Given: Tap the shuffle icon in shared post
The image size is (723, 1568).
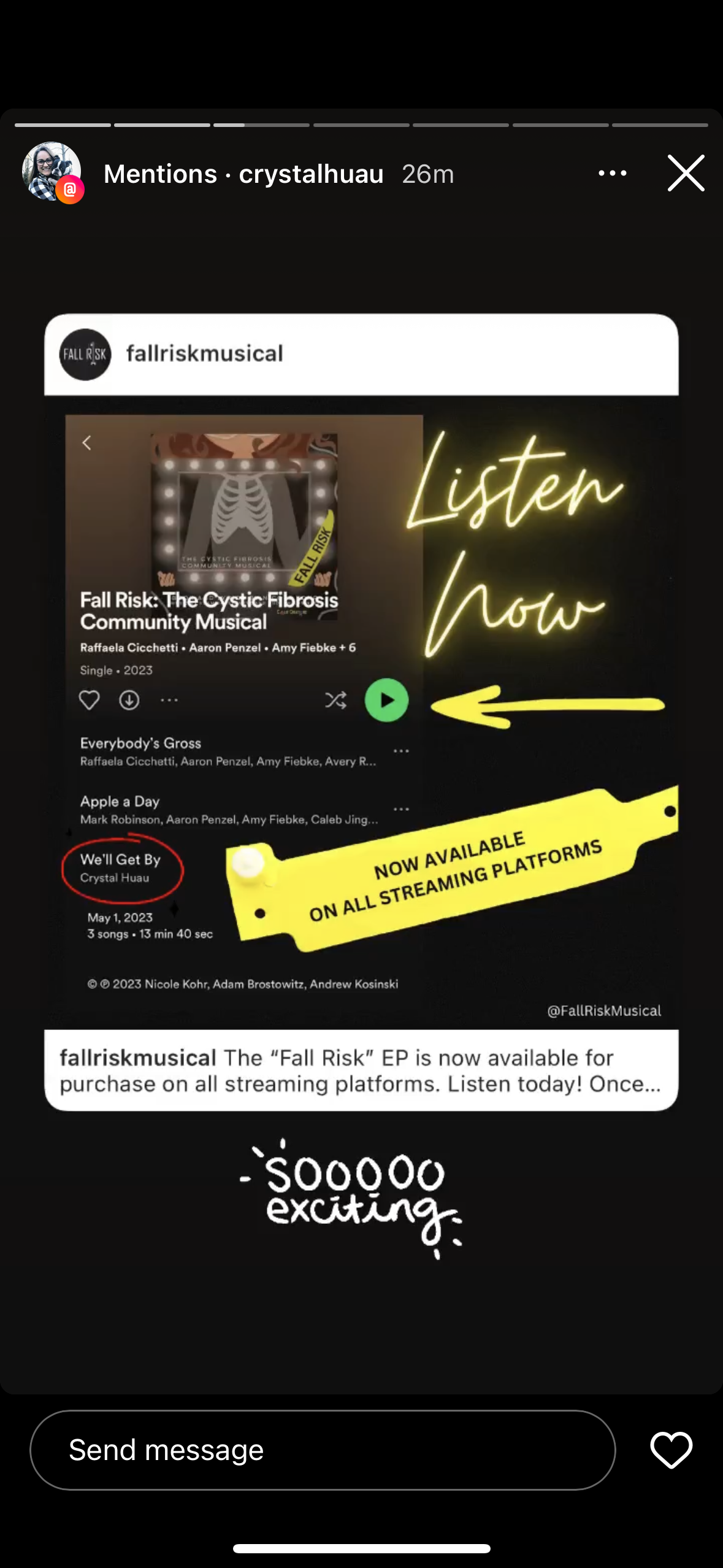Looking at the screenshot, I should pos(335,700).
